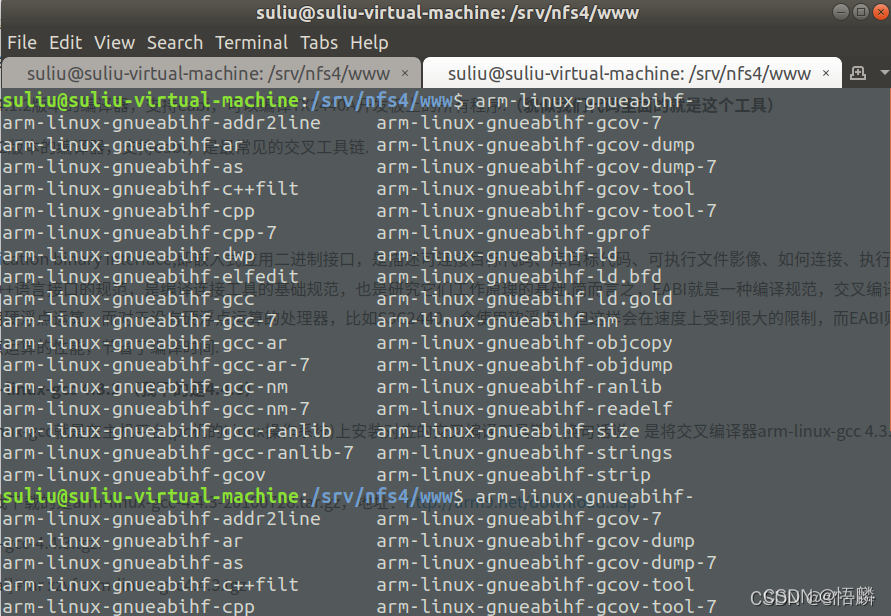Open the Search menu

pos(174,43)
